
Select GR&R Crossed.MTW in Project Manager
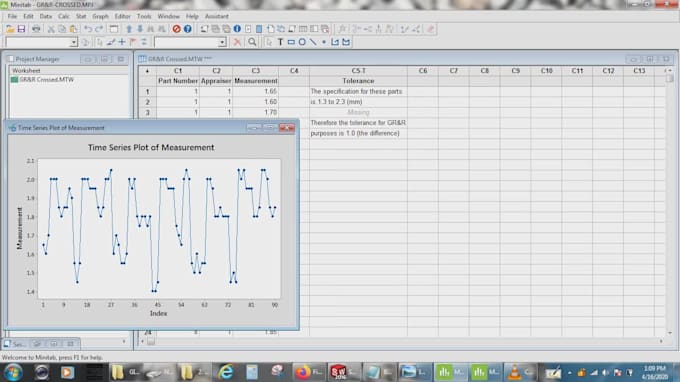point(46,80)
